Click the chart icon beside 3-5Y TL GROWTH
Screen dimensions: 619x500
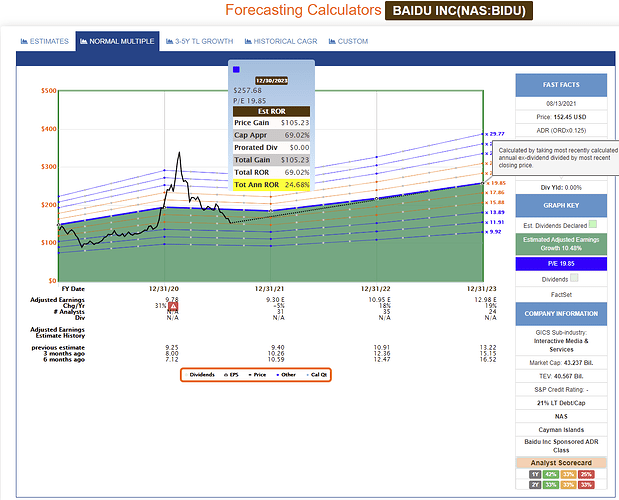click(x=170, y=41)
